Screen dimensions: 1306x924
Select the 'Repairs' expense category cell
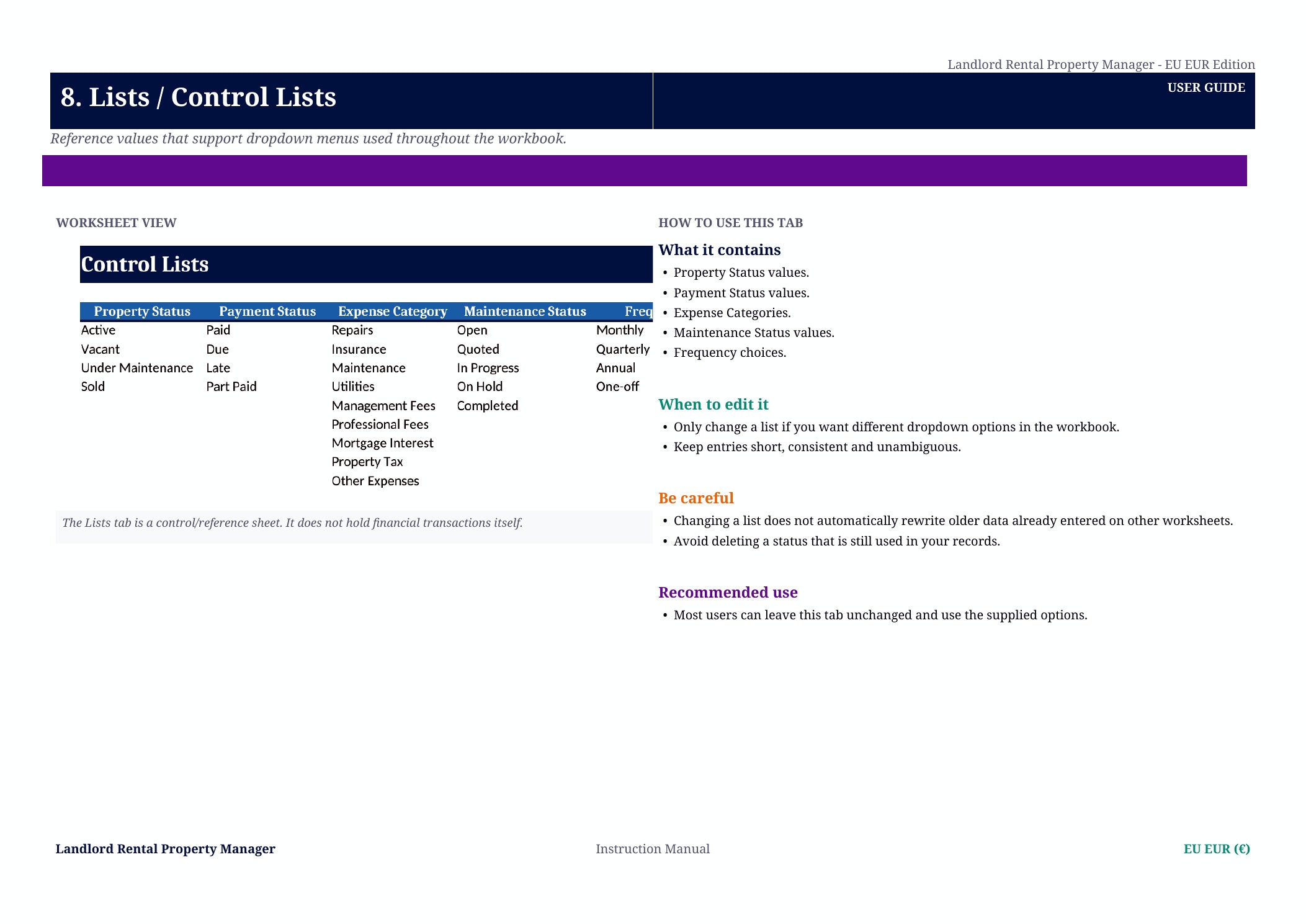[352, 330]
